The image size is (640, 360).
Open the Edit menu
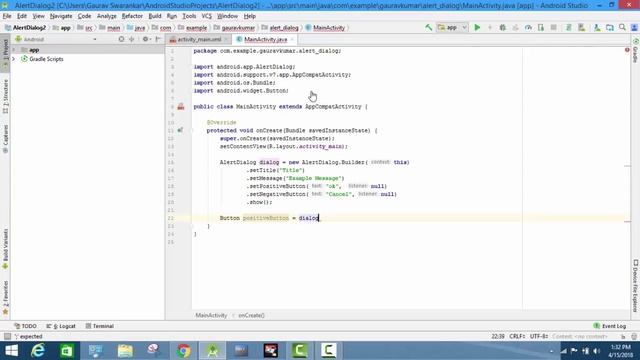pyautogui.click(x=22, y=16)
